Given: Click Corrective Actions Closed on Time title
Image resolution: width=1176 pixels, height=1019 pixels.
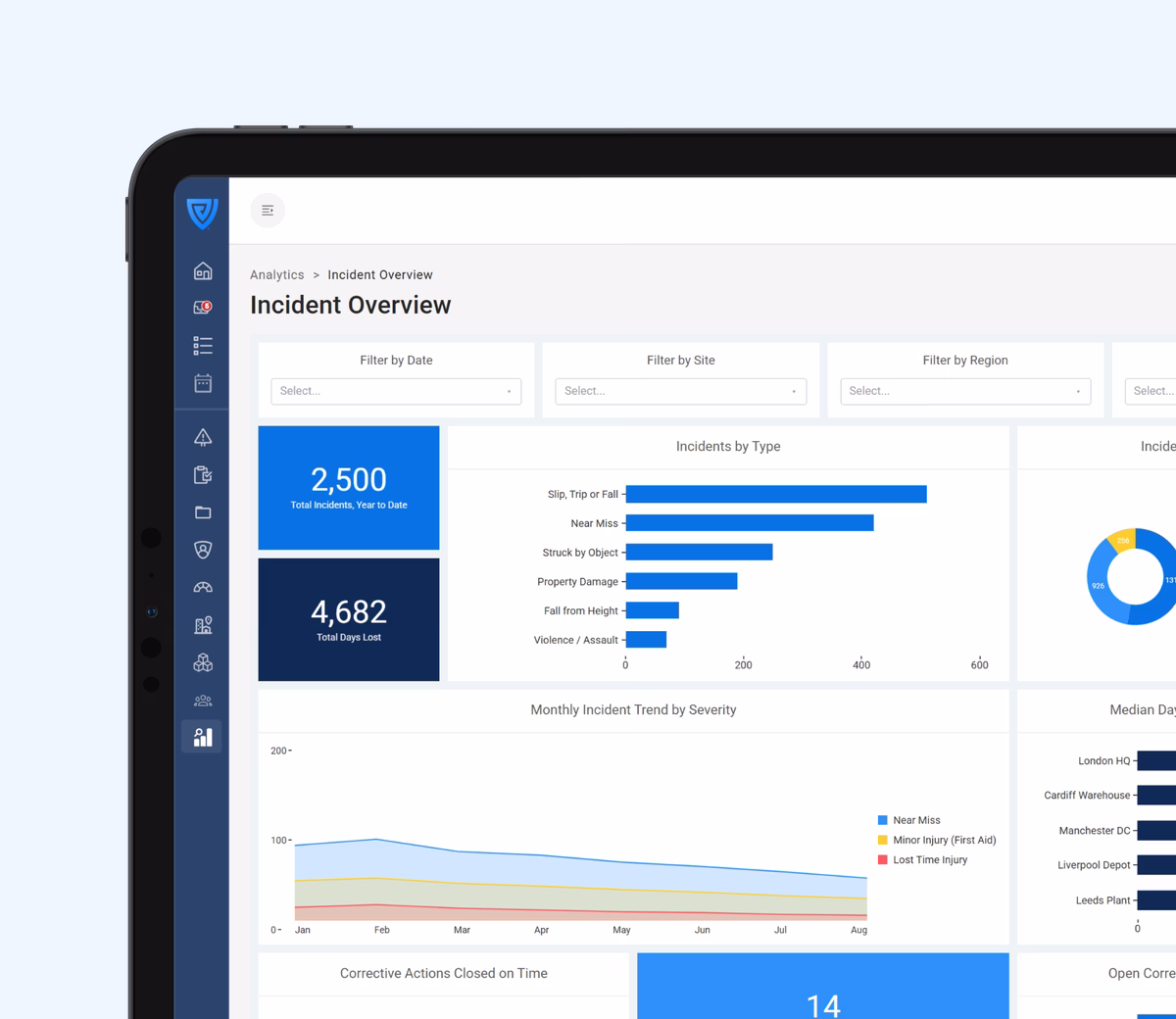Looking at the screenshot, I should 444,974.
